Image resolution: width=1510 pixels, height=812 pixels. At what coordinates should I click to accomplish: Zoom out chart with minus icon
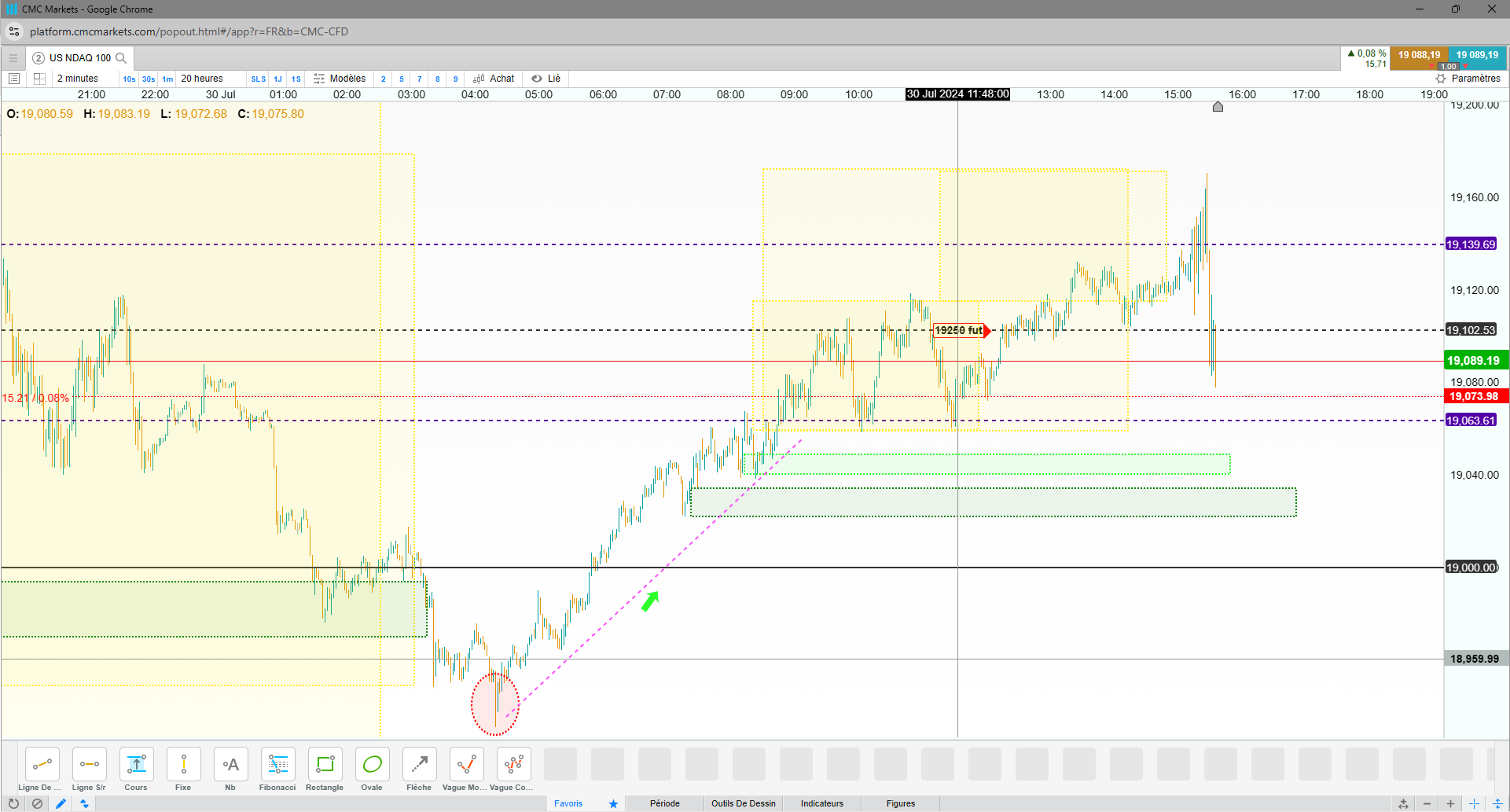[x=1427, y=803]
